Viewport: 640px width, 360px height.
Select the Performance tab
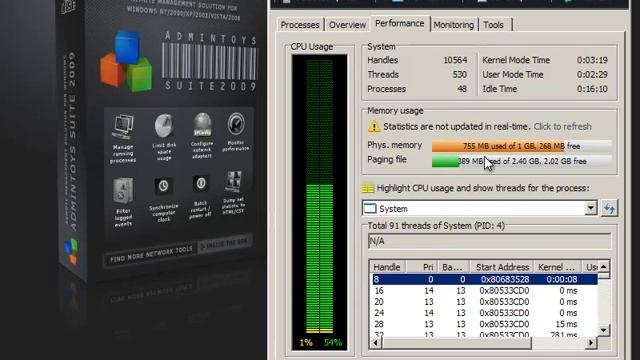pyautogui.click(x=400, y=24)
